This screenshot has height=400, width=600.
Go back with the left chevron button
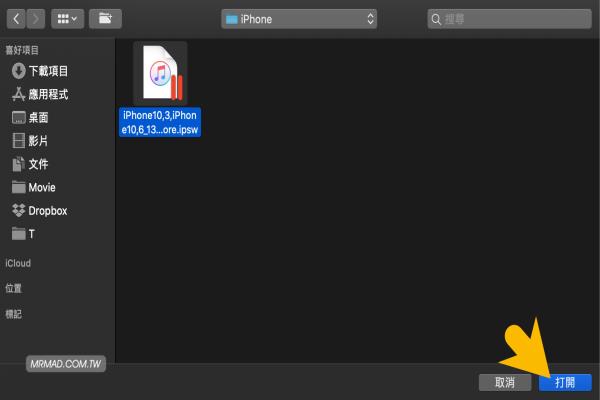click(x=16, y=19)
